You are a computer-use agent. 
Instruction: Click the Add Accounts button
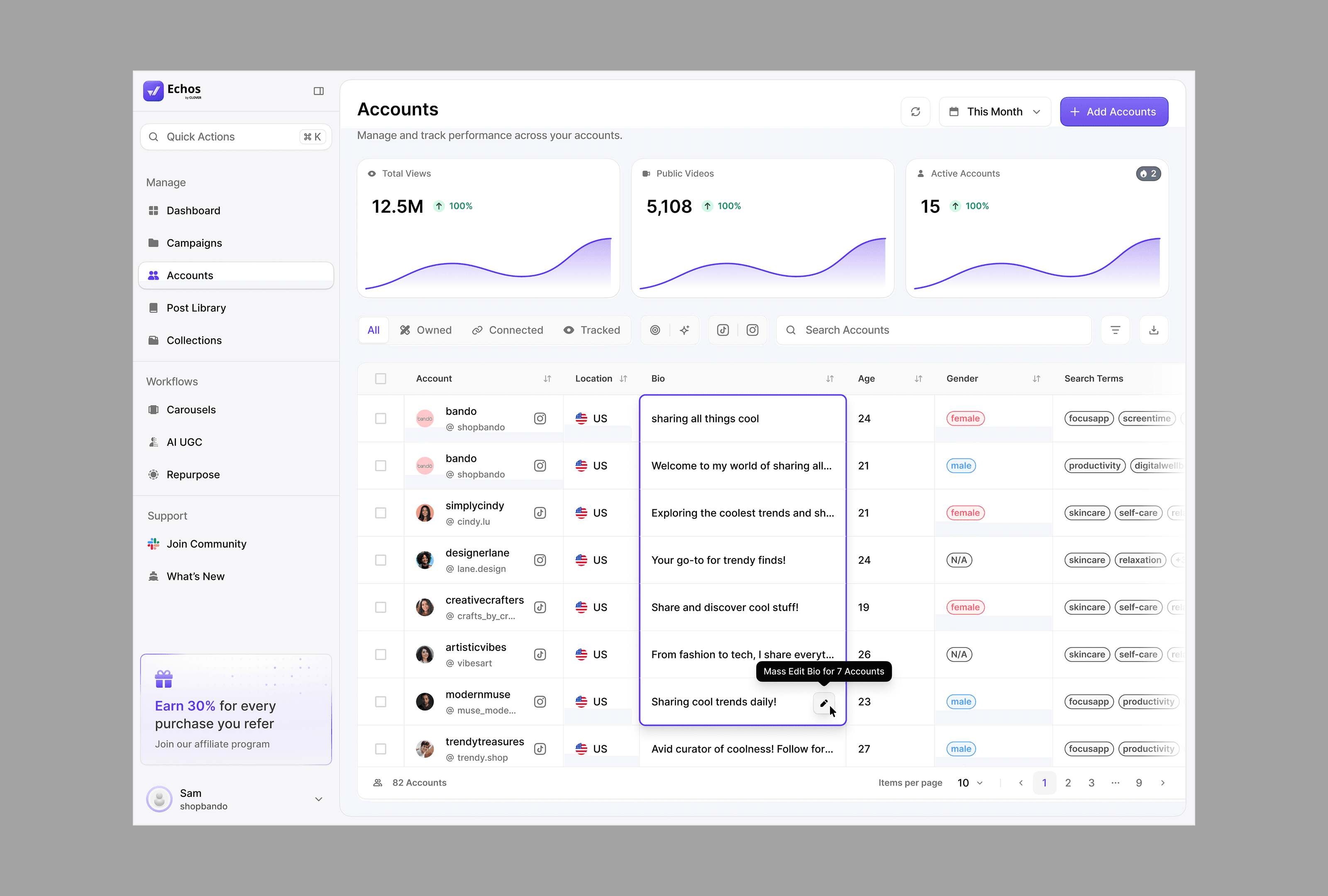1114,112
